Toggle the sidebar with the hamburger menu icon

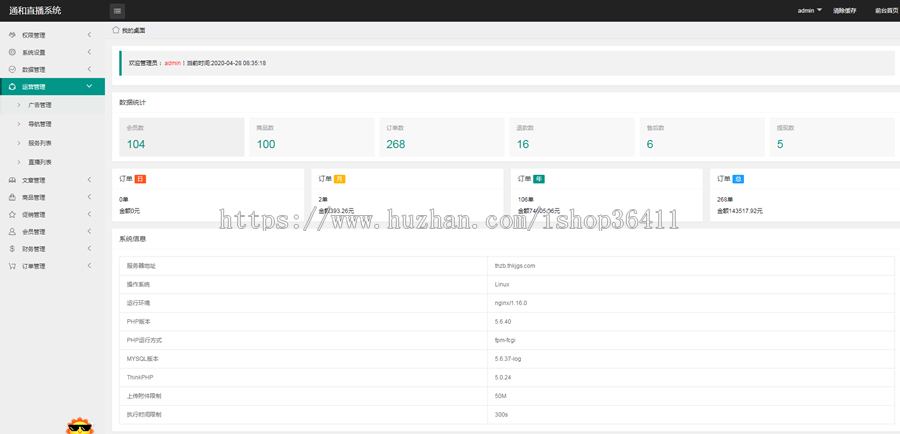(x=117, y=11)
